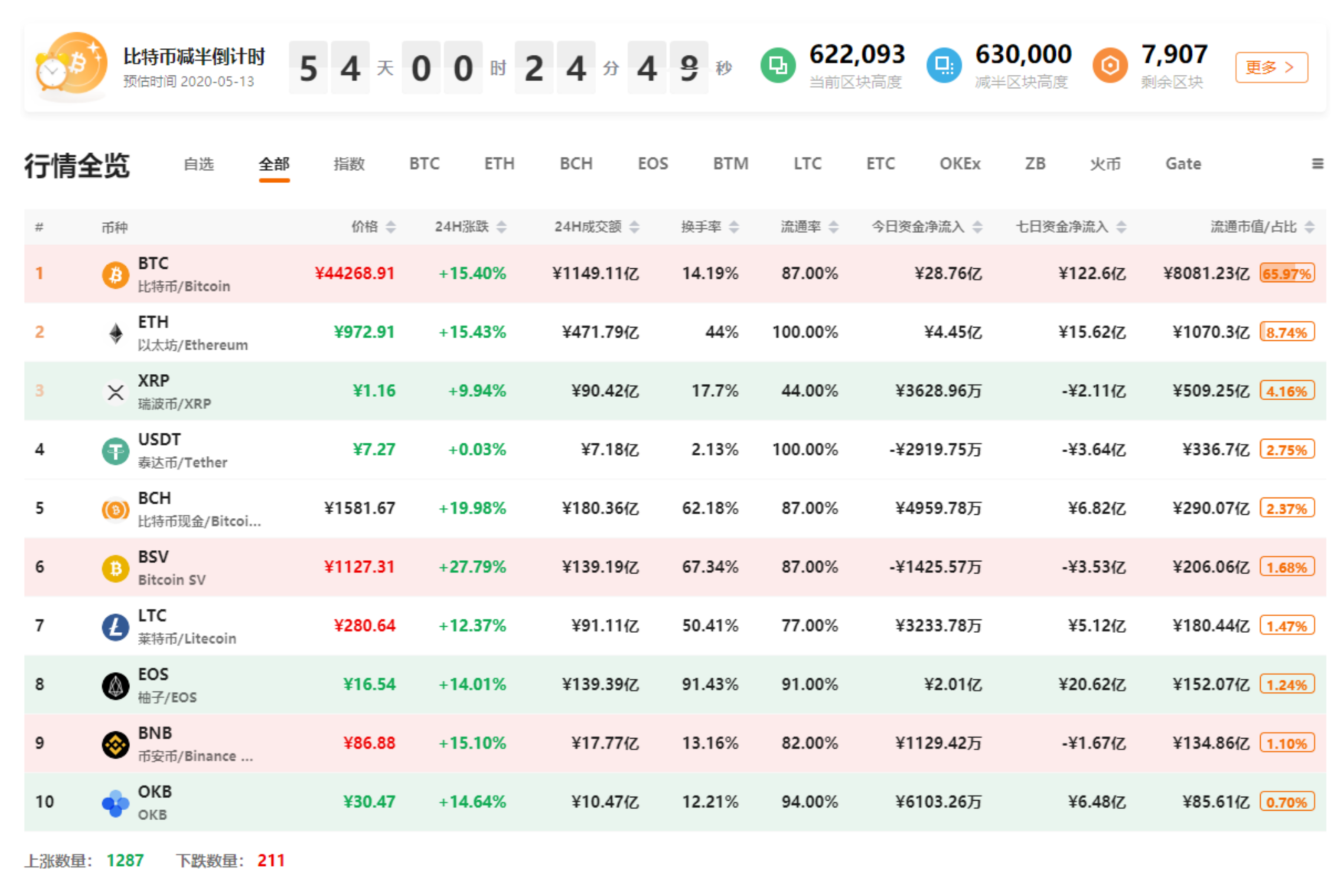The height and width of the screenshot is (877, 1341).
Task: Click USDT net inflow -¥2919.75万
Action: click(935, 449)
